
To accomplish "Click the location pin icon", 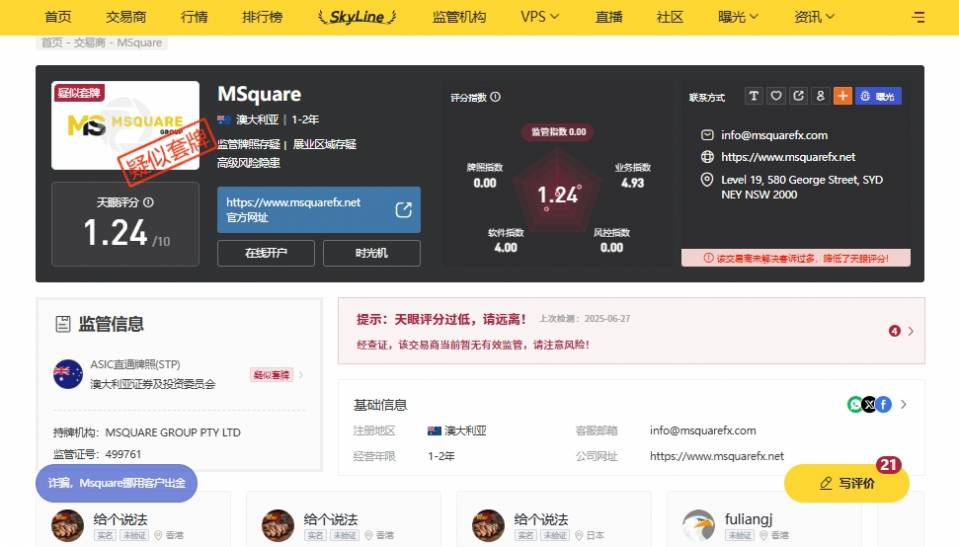I will coord(707,180).
